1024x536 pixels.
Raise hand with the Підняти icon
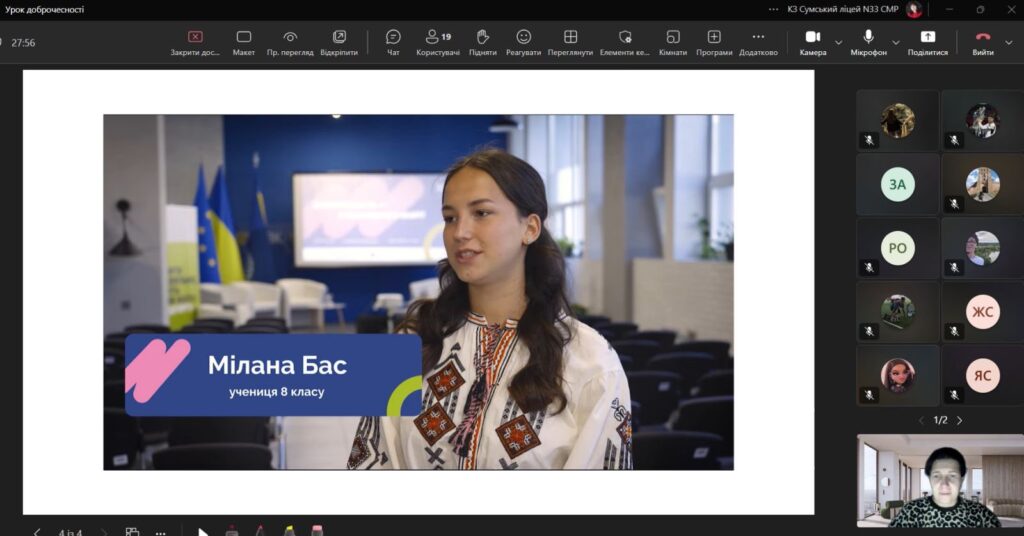pos(482,42)
